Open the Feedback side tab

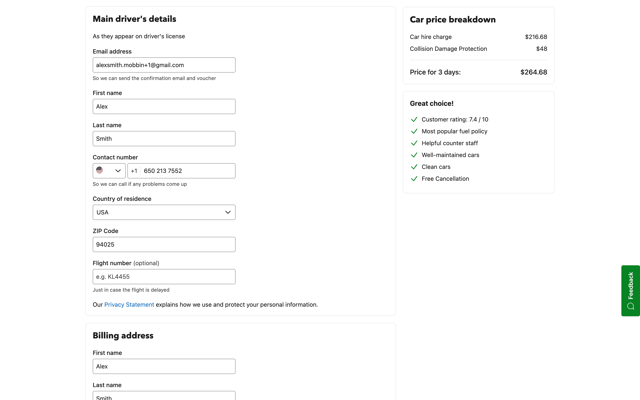pyautogui.click(x=631, y=291)
